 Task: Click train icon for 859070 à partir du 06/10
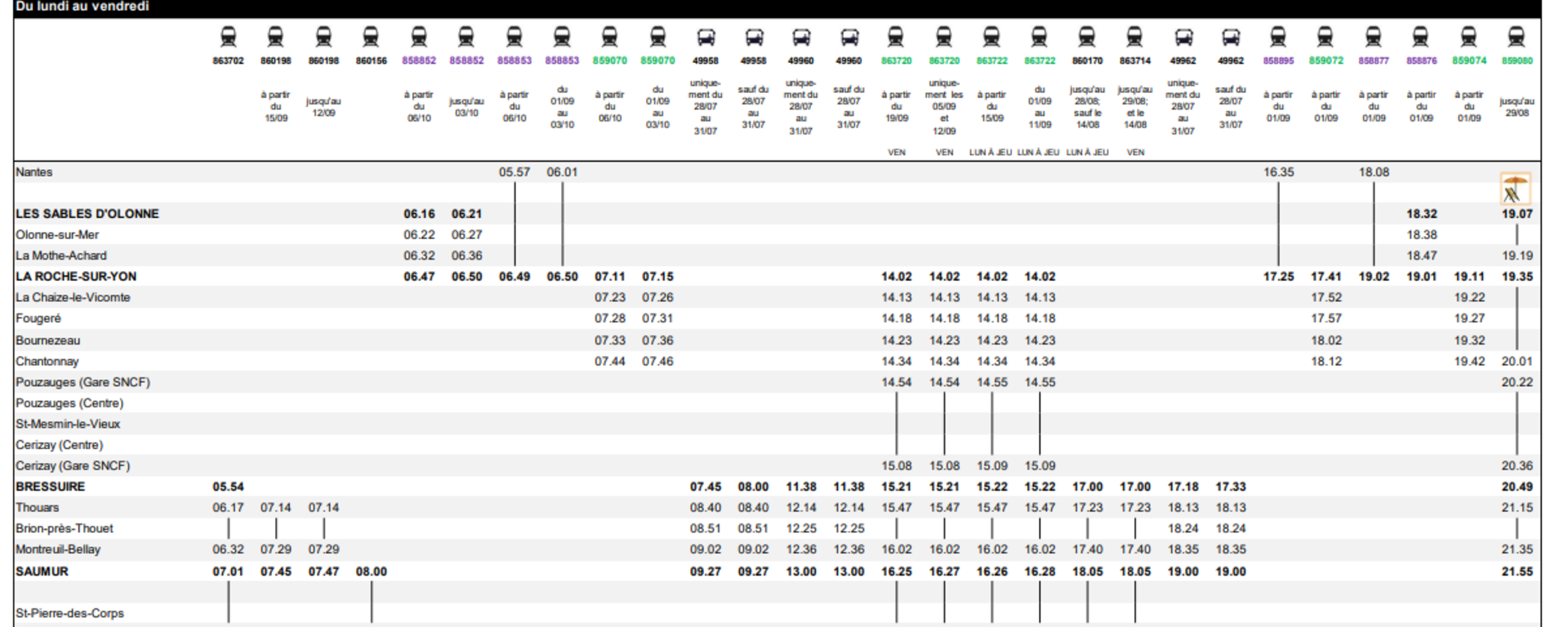coord(610,37)
